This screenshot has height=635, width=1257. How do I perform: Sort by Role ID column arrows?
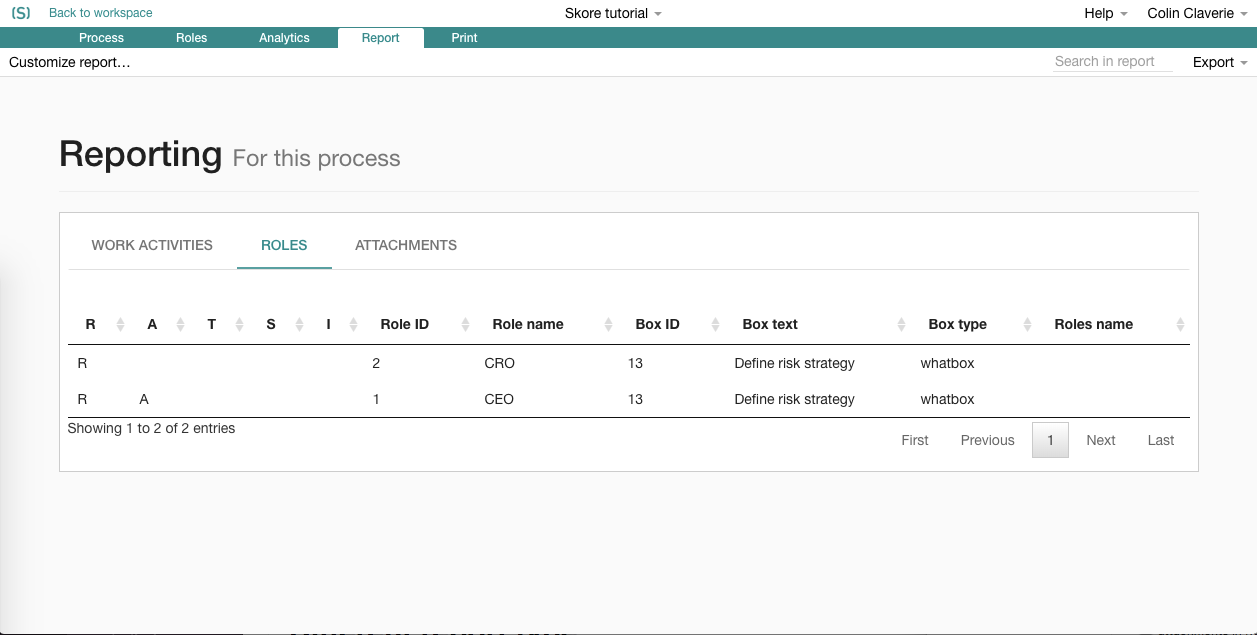click(x=466, y=325)
